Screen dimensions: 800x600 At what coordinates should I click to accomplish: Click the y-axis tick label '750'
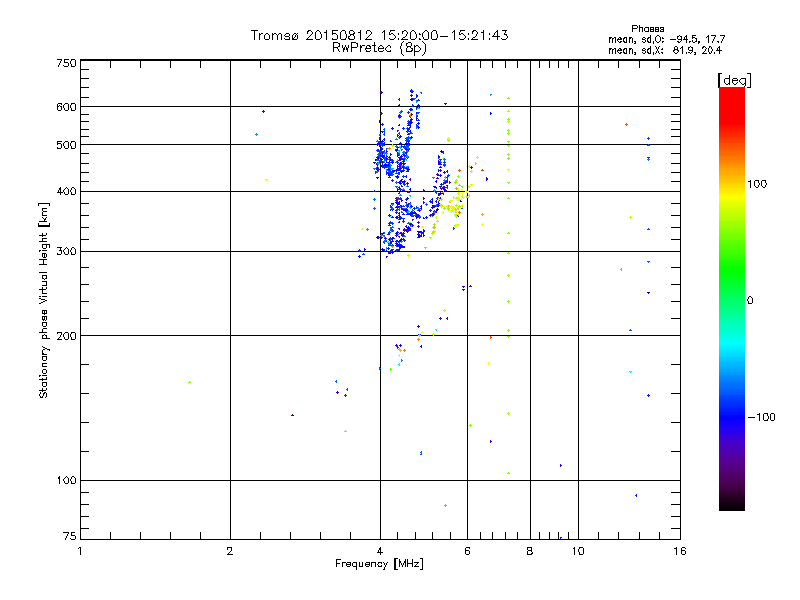[66, 63]
